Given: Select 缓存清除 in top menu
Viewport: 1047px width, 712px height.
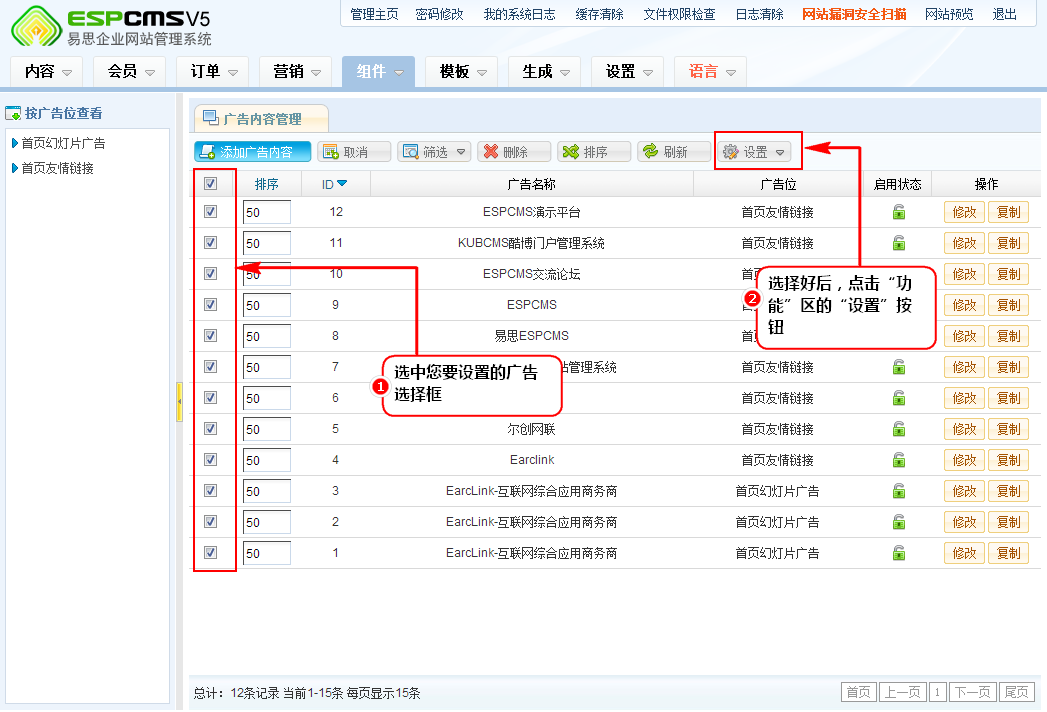Looking at the screenshot, I should pos(600,14).
